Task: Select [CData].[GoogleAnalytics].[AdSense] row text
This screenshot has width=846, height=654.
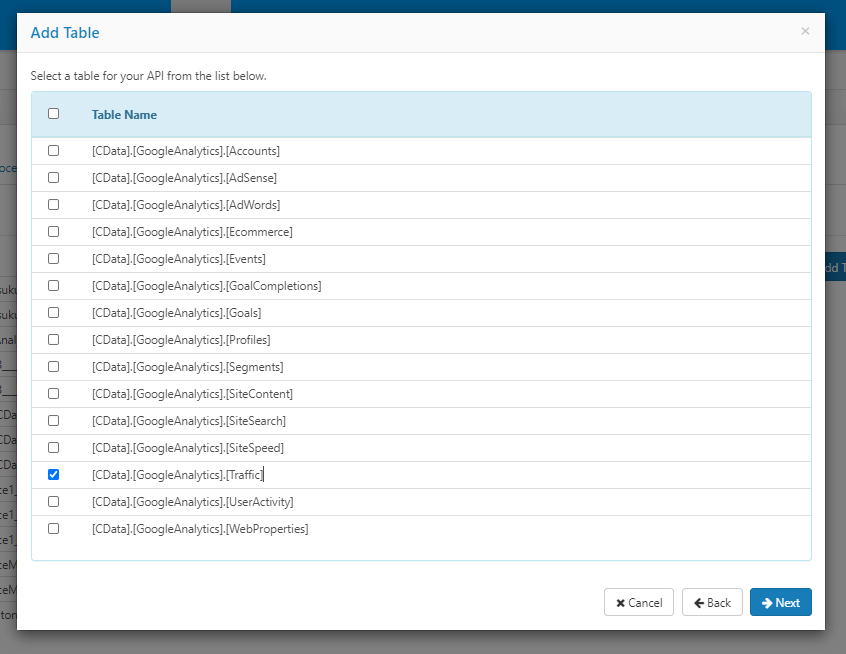Action: coord(184,178)
